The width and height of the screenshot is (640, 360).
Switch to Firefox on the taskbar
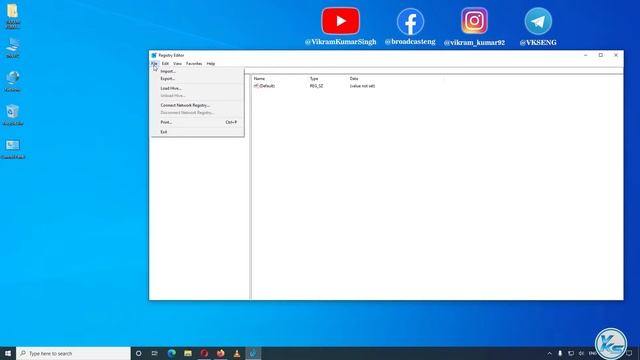(x=220, y=353)
